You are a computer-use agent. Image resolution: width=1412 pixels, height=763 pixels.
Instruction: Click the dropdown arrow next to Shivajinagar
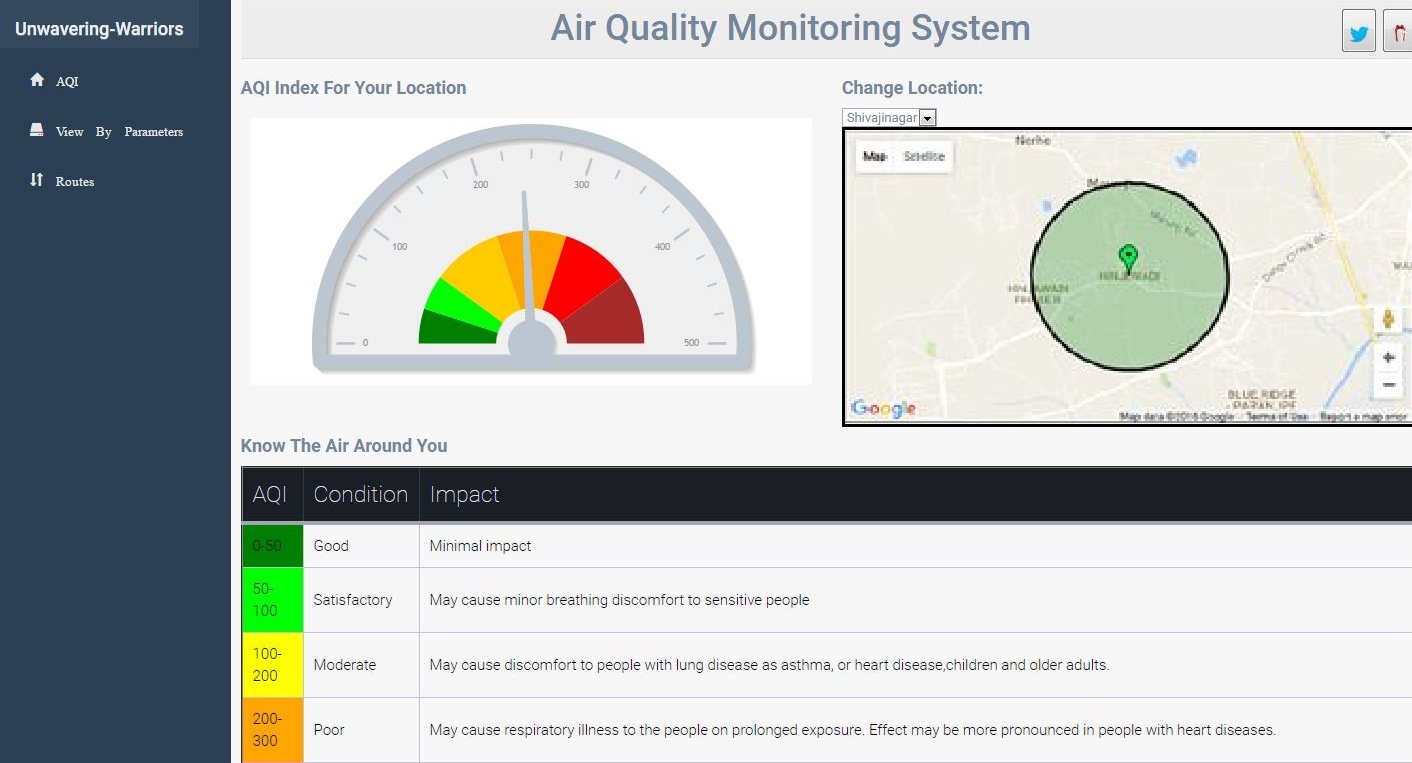pyautogui.click(x=927, y=117)
